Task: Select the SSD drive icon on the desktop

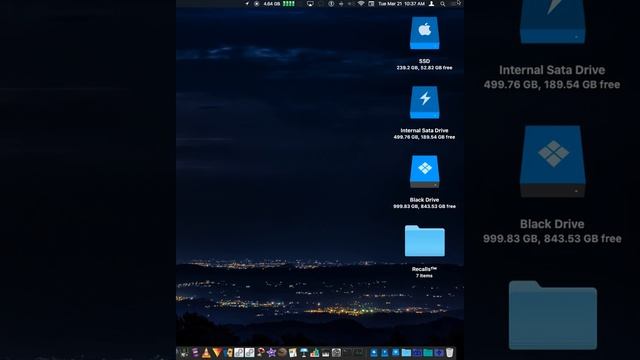Action: pyautogui.click(x=424, y=33)
